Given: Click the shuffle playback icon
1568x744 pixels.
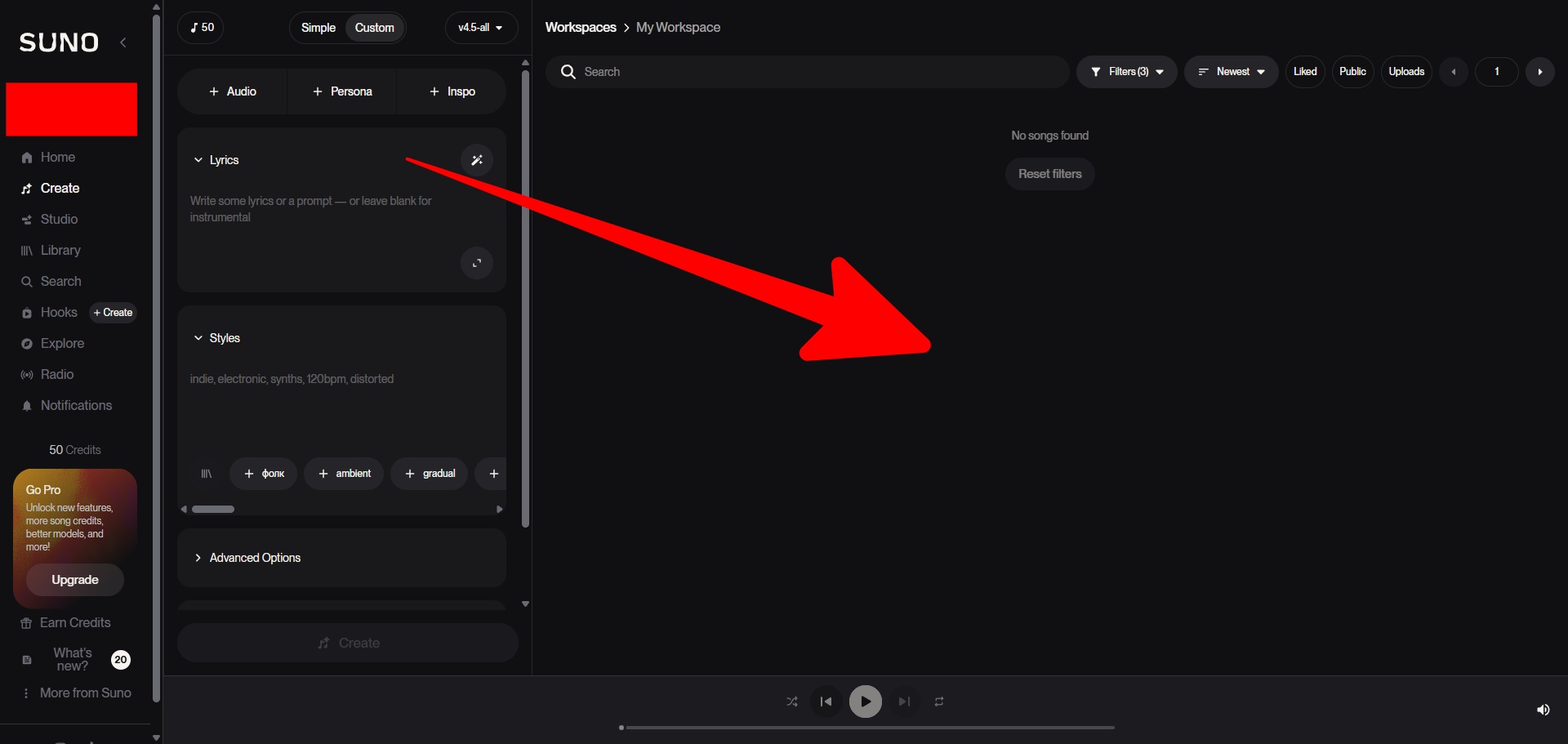Looking at the screenshot, I should 792,702.
